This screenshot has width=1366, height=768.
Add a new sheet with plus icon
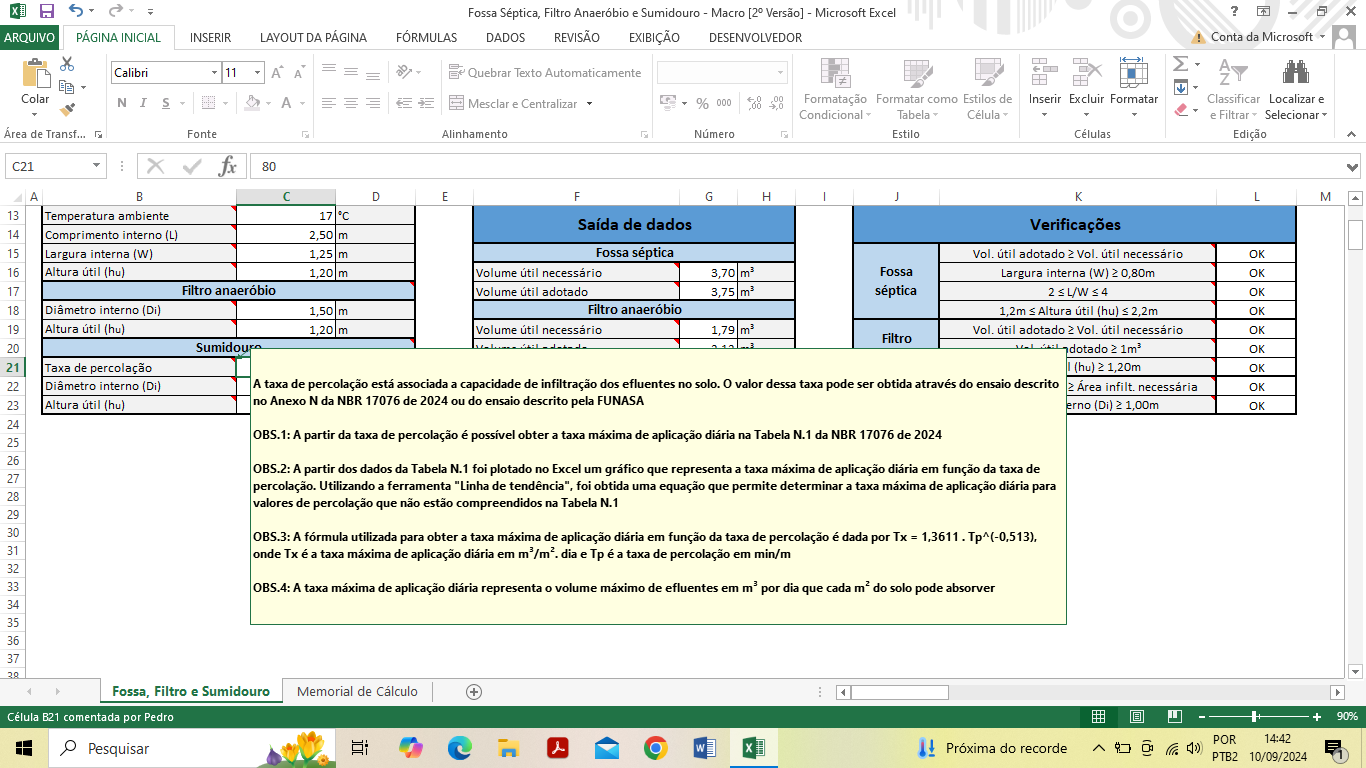pos(474,692)
